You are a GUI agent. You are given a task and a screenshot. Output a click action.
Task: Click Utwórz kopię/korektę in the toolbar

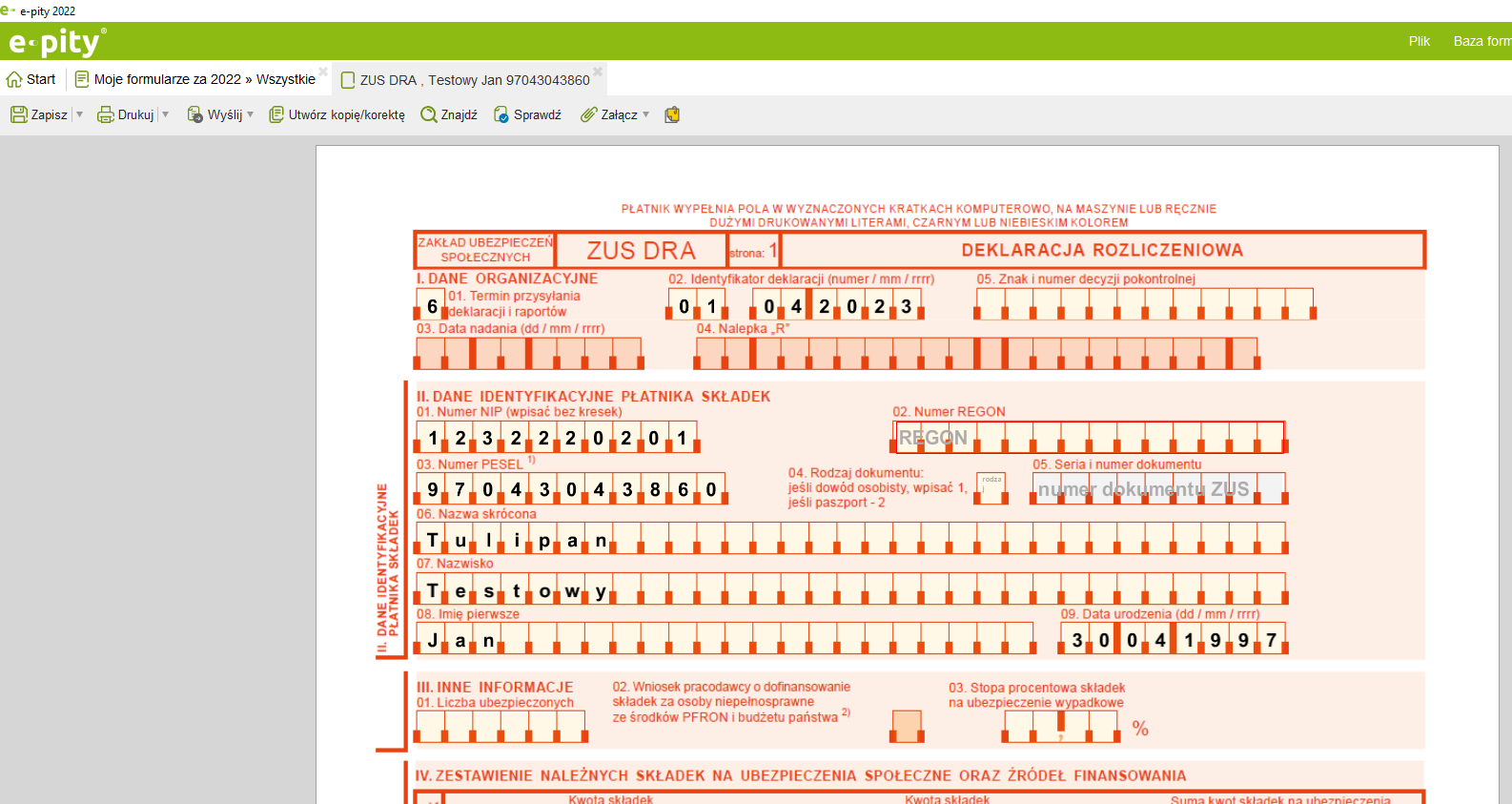(x=337, y=114)
